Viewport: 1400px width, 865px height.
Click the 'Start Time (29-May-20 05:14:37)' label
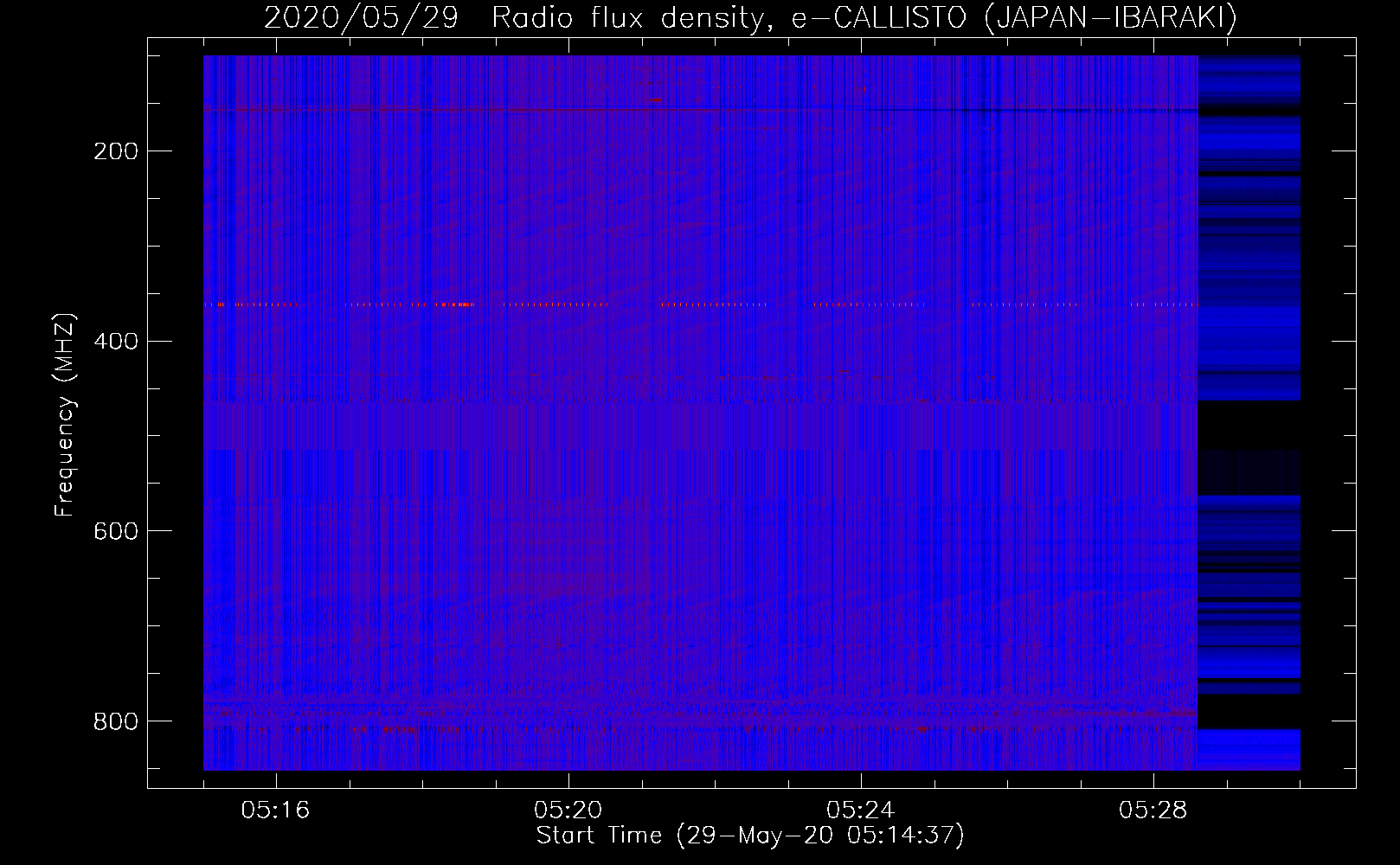coord(750,836)
